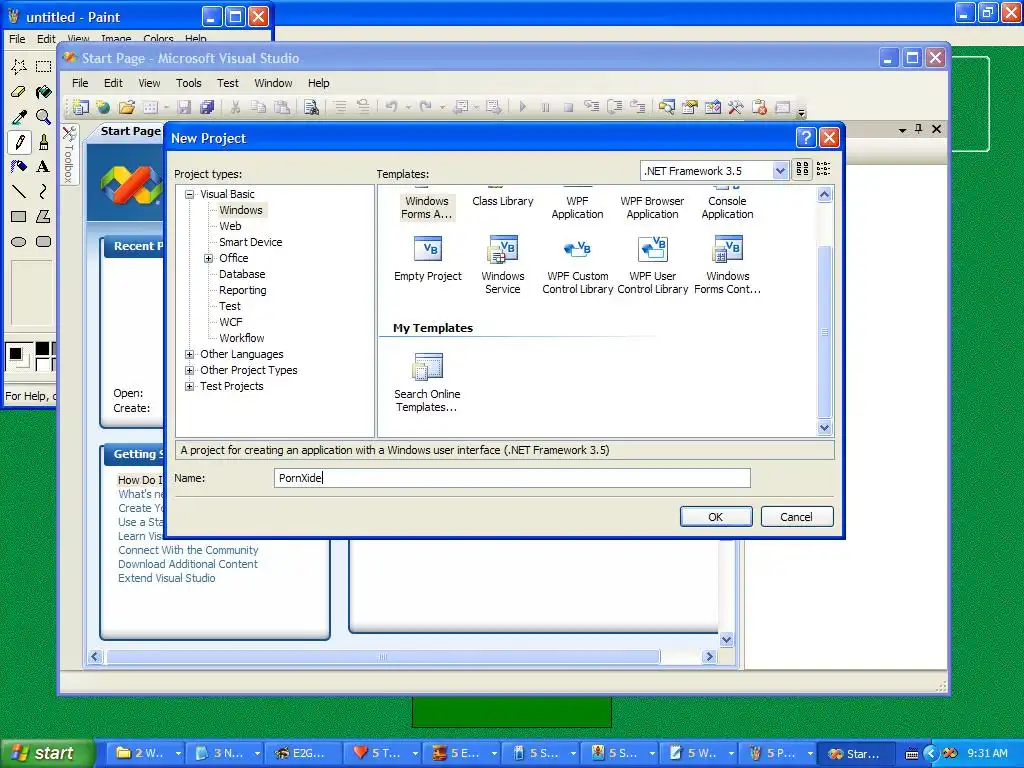Select the Pick Color eyedropper in Paint

tap(19, 116)
